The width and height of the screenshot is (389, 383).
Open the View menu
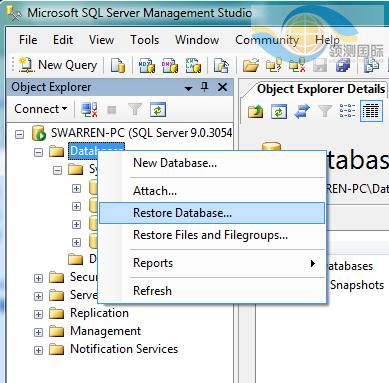101,40
